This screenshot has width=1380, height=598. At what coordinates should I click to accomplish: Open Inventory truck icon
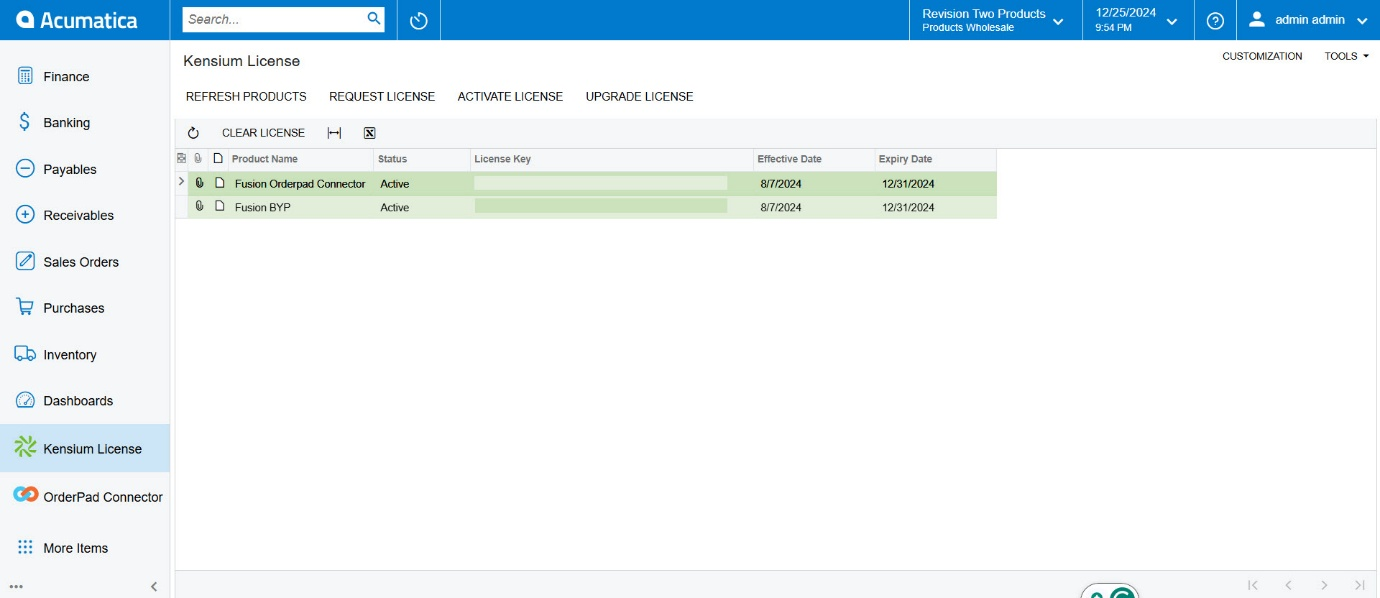pos(26,354)
